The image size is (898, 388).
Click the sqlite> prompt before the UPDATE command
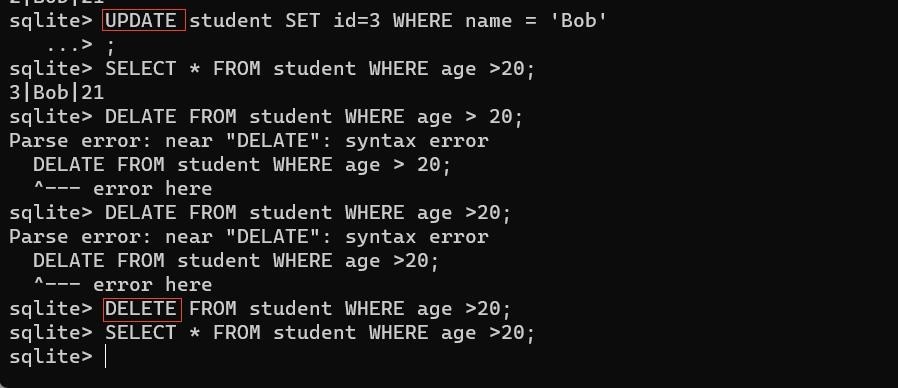pos(51,21)
